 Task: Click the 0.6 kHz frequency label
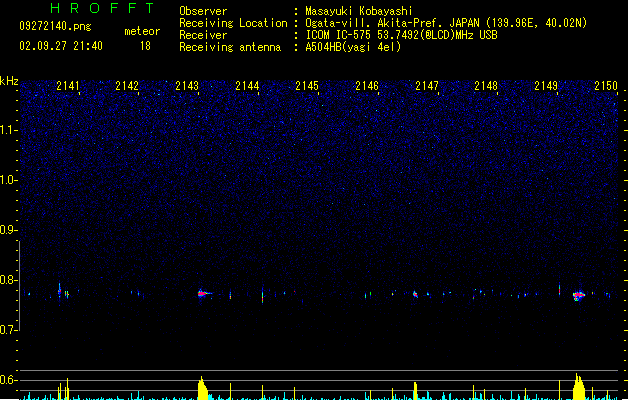click(x=9, y=380)
